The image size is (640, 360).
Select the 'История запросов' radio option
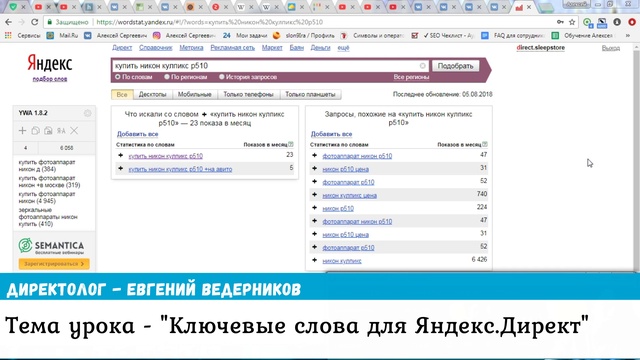(x=222, y=77)
